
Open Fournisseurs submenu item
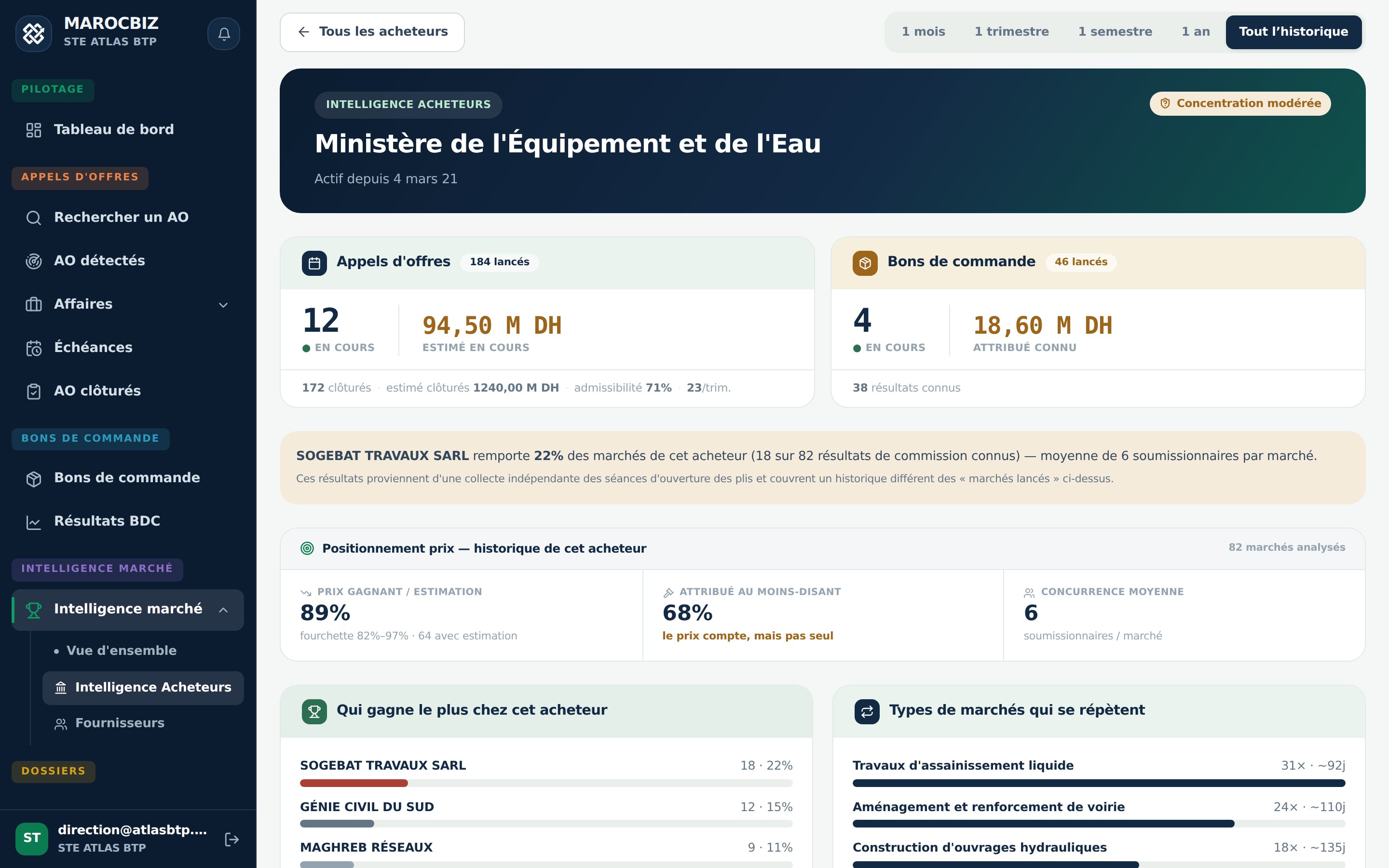coord(142,723)
